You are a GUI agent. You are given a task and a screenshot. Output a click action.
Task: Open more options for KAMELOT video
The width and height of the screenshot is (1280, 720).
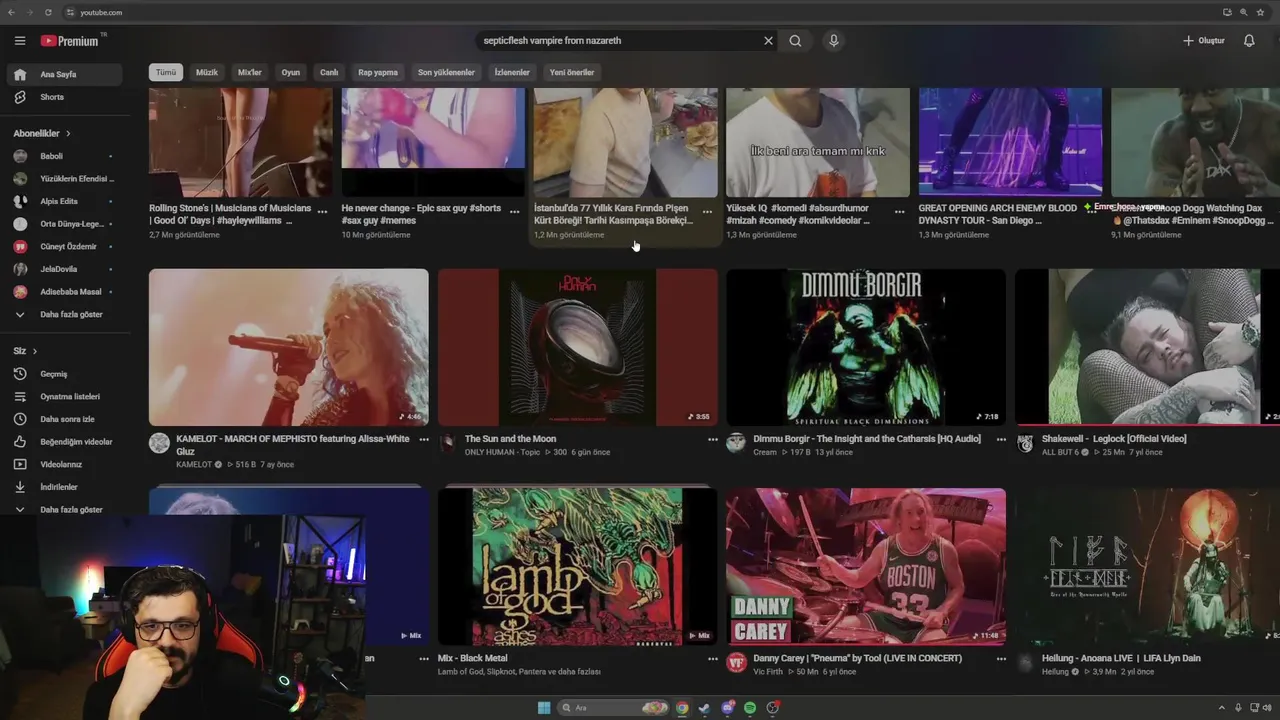[x=424, y=439]
